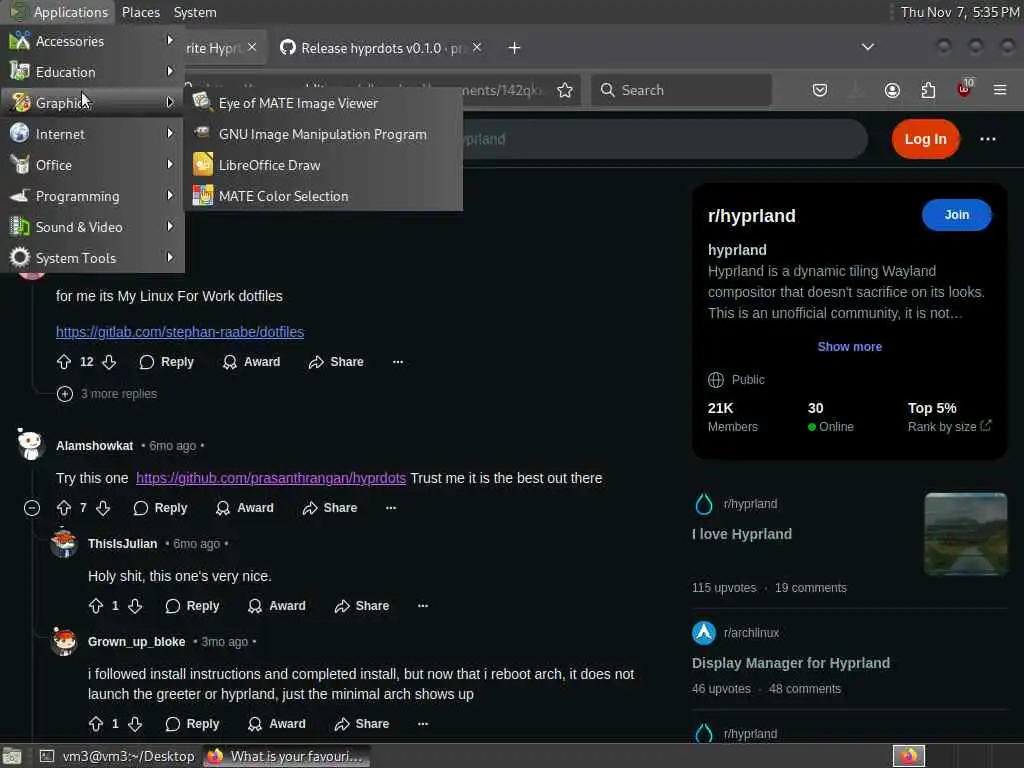The height and width of the screenshot is (768, 1024).
Task: Close the Release hyprdots tab
Action: [477, 47]
